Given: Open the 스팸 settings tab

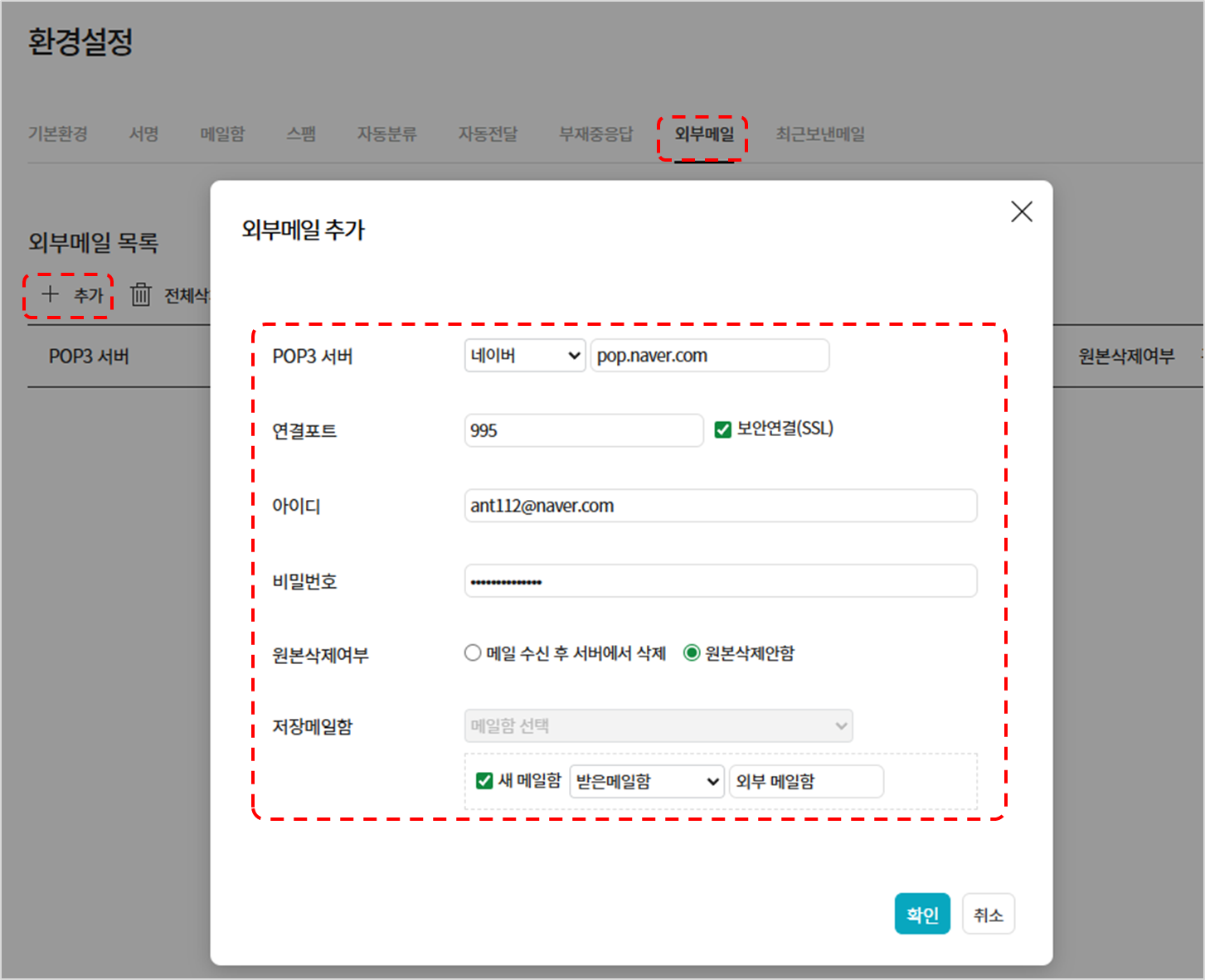Looking at the screenshot, I should click(301, 134).
